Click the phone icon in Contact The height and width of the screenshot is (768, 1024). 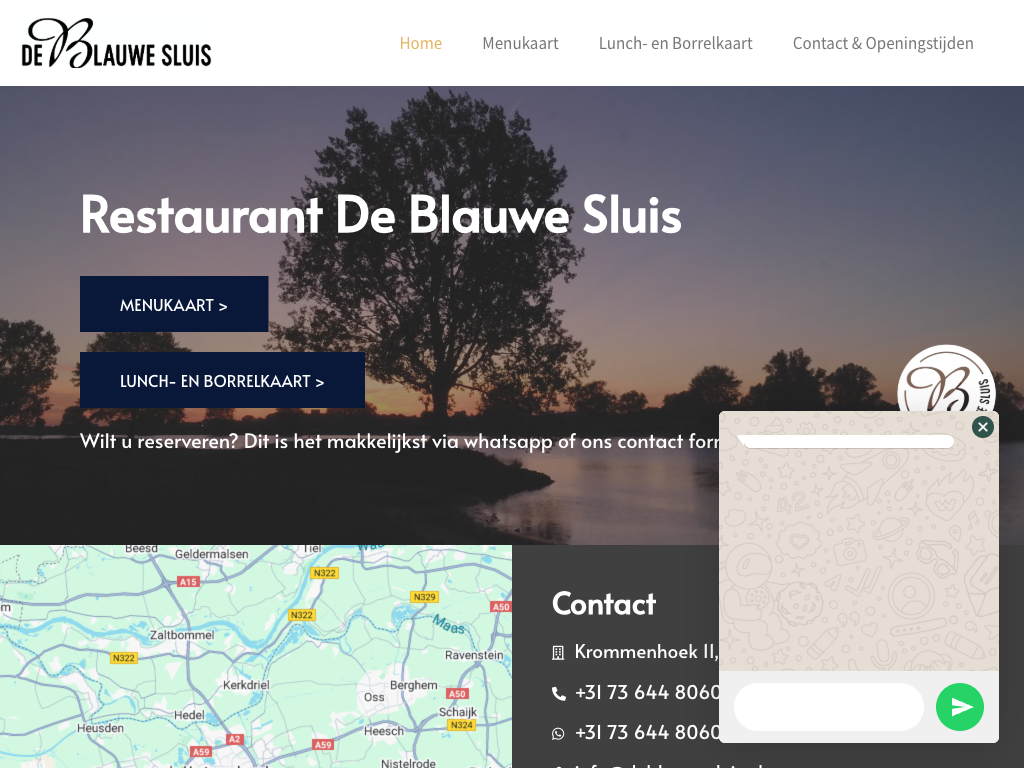tap(558, 693)
